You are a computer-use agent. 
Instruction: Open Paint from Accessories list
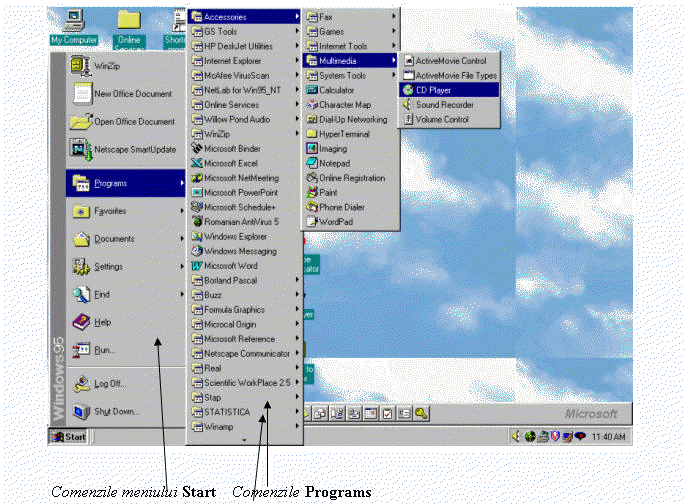(312, 192)
